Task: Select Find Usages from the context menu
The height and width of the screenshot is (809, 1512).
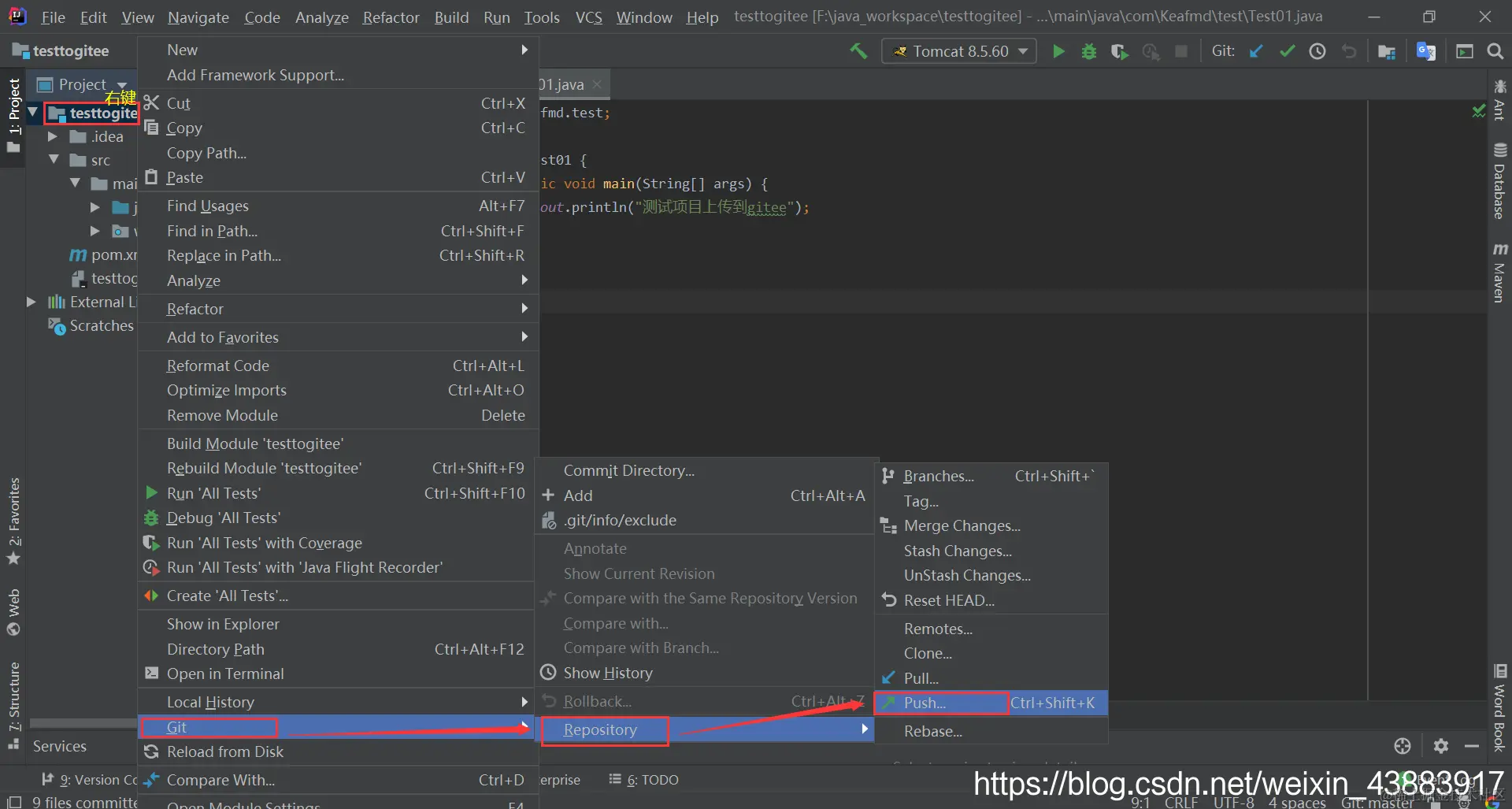Action: point(338,206)
